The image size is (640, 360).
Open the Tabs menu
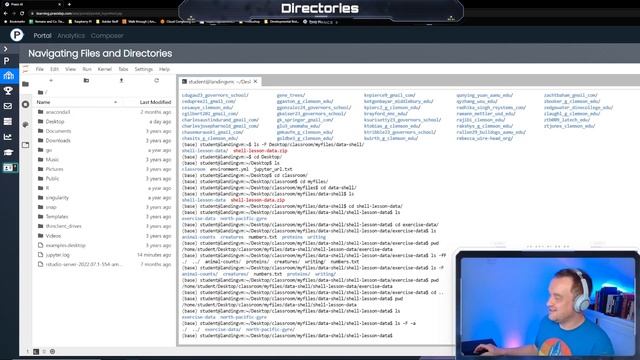point(123,69)
